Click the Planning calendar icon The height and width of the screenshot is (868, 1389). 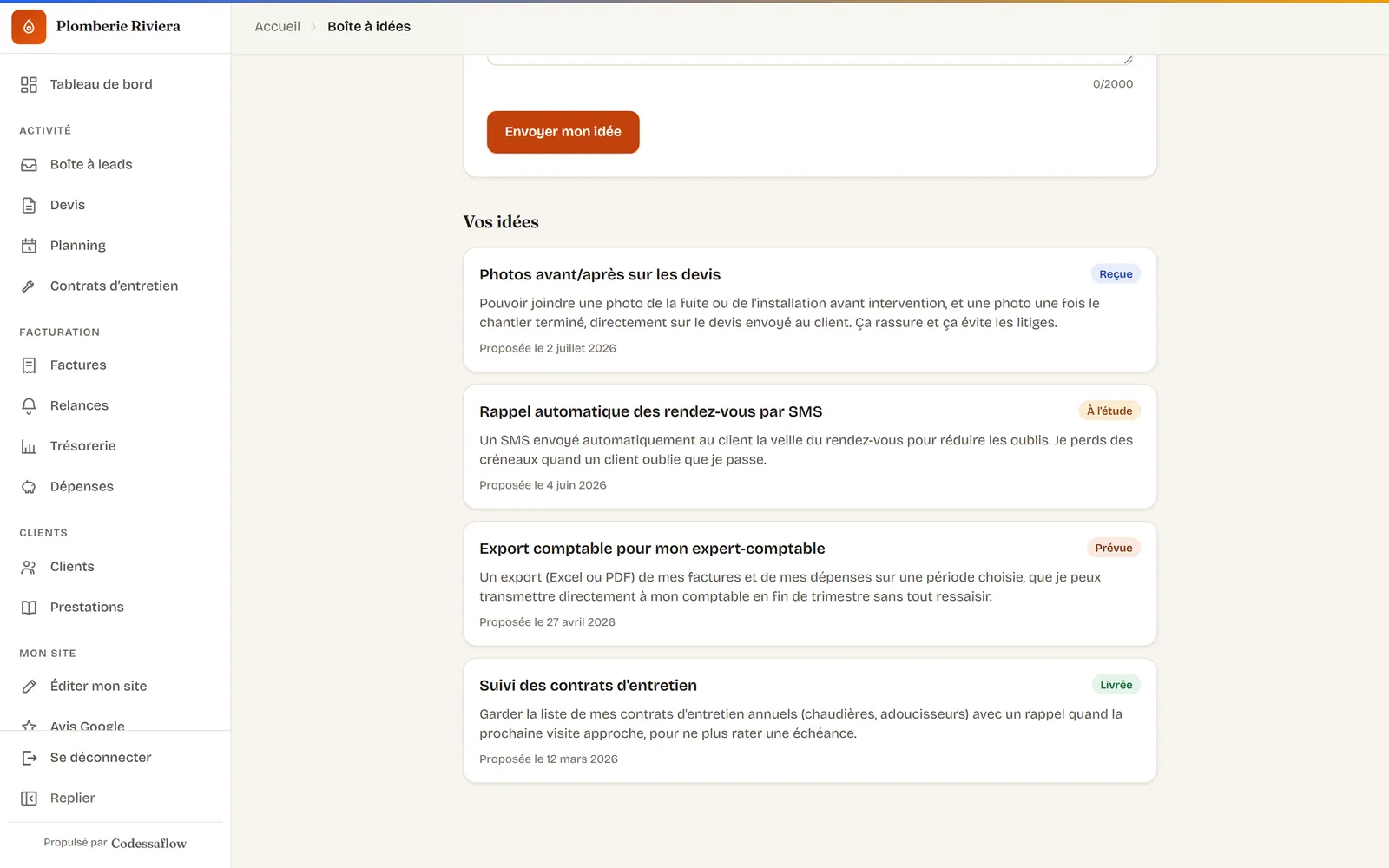(29, 246)
